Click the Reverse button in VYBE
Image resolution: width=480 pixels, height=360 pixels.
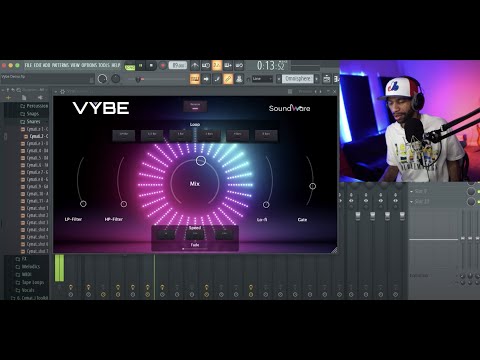[x=195, y=106]
